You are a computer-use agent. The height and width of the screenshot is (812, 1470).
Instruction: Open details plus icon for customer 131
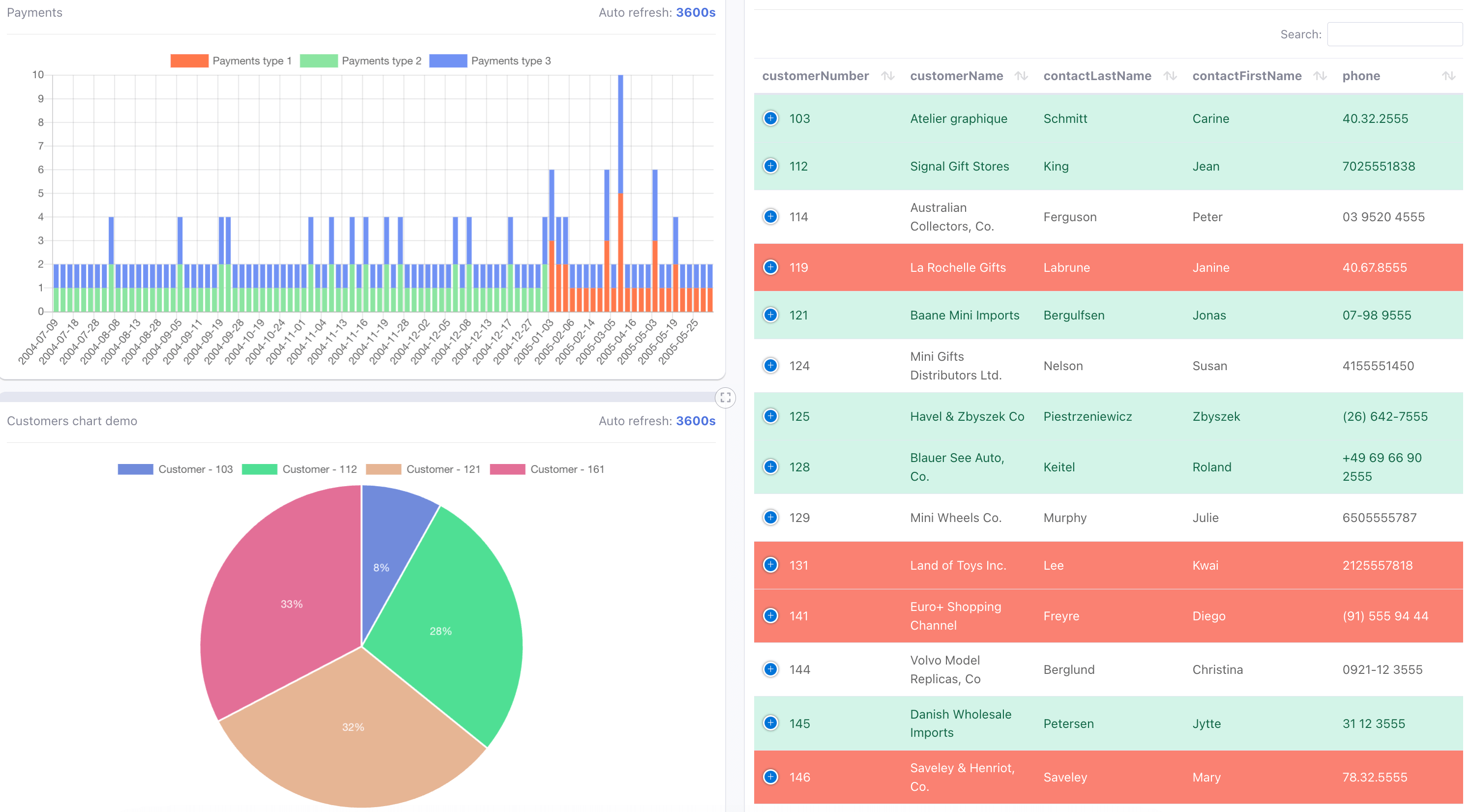(x=770, y=565)
